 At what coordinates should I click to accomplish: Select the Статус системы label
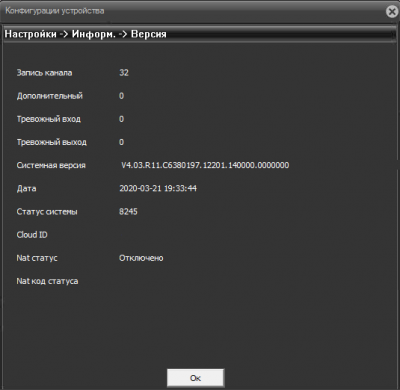point(47,212)
